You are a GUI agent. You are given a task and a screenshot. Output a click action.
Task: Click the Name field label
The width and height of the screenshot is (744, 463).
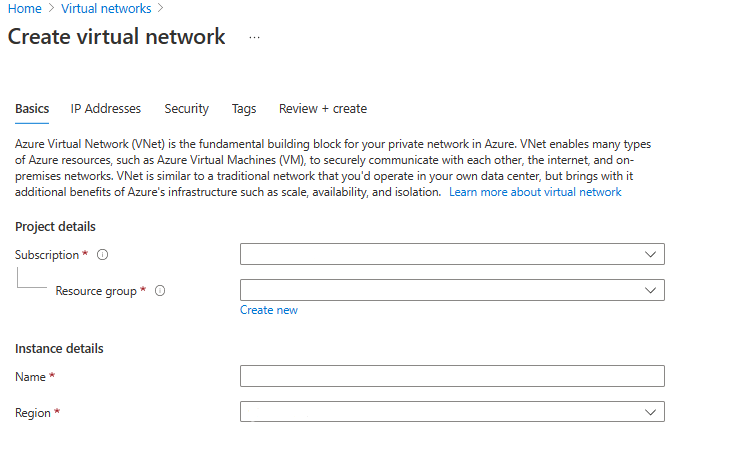tap(31, 376)
